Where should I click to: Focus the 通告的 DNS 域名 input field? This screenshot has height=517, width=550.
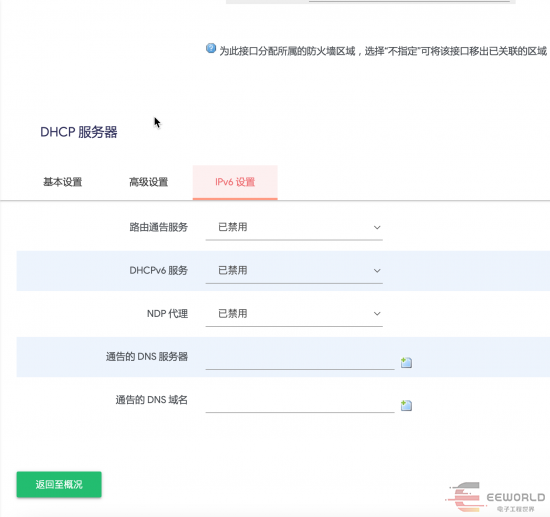pyautogui.click(x=300, y=402)
